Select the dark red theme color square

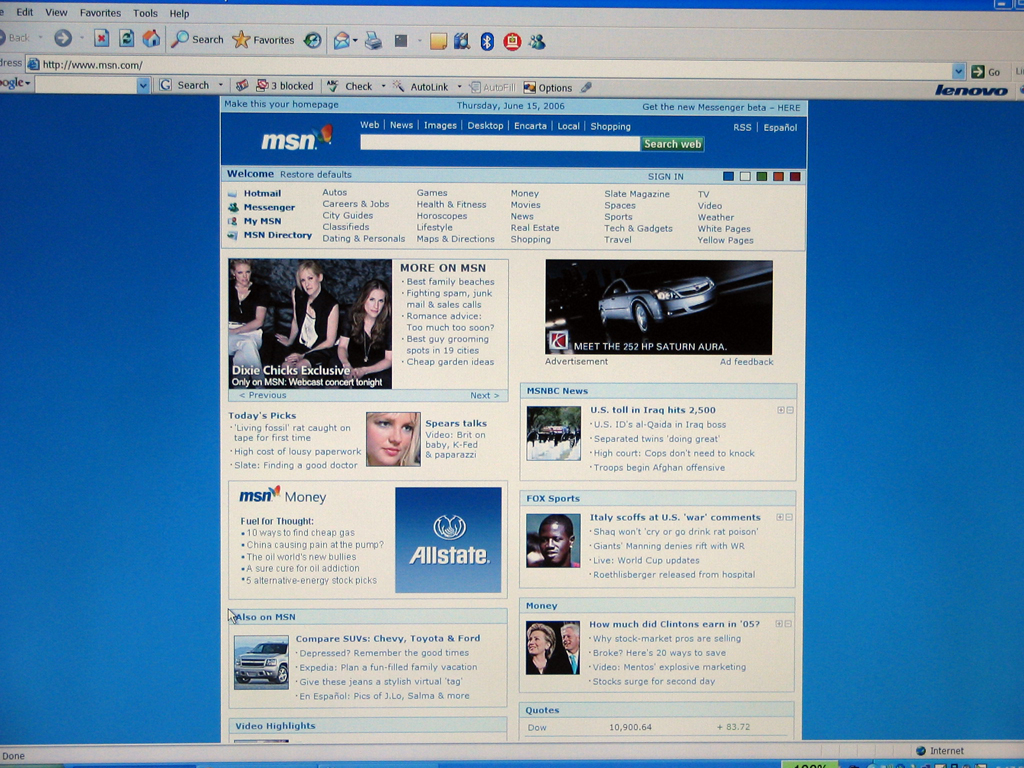(x=795, y=176)
